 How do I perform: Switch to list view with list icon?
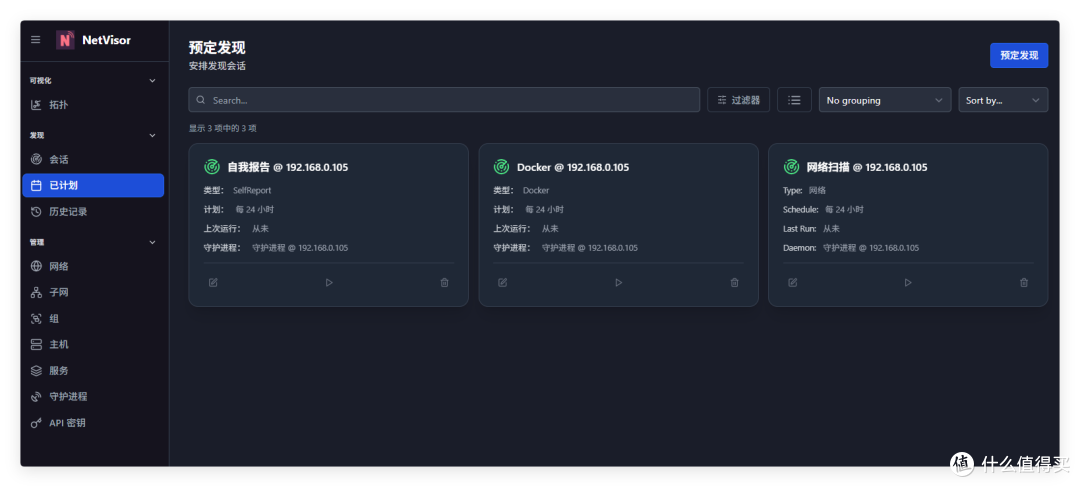(794, 100)
